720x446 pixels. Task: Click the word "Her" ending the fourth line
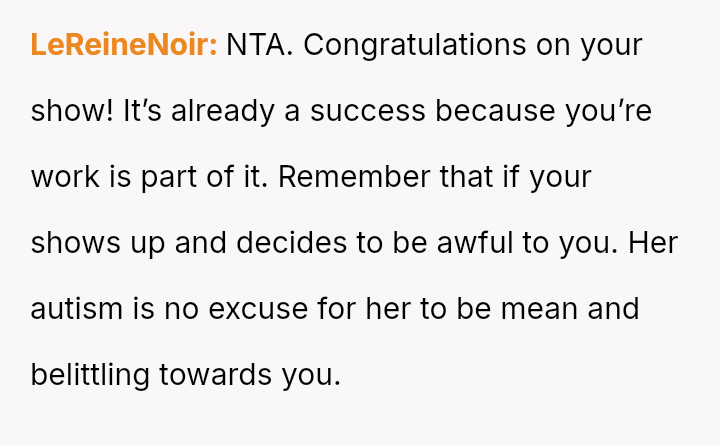click(x=653, y=244)
